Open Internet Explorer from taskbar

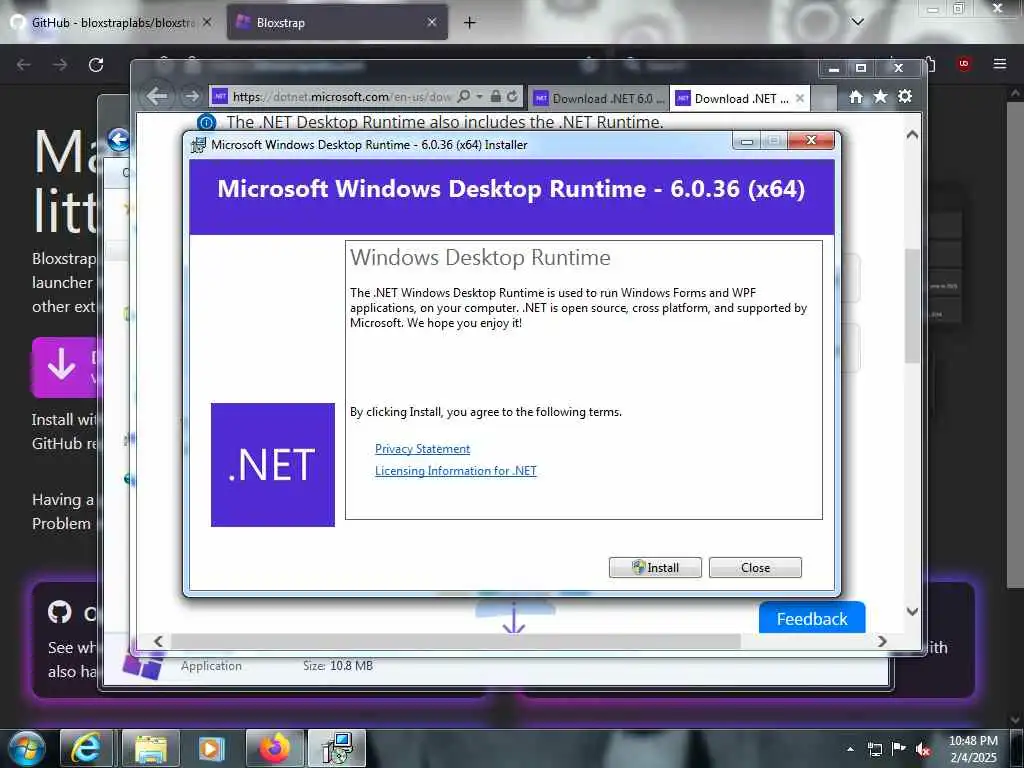(86, 748)
